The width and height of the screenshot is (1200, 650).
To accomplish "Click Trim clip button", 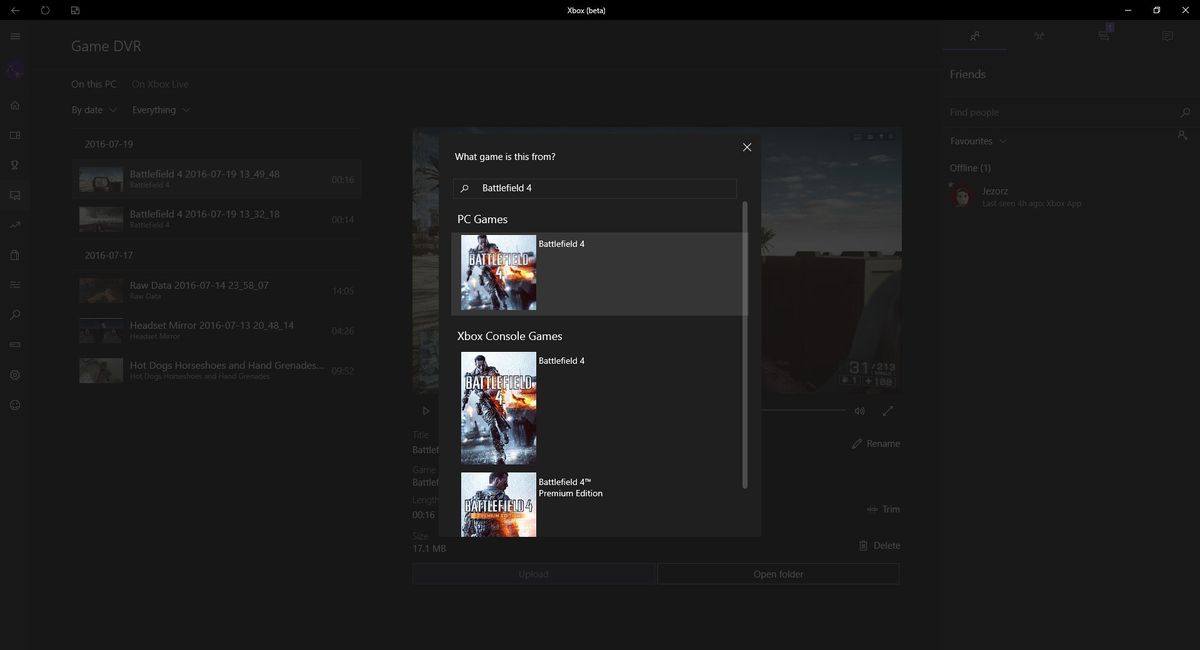I will click(884, 509).
